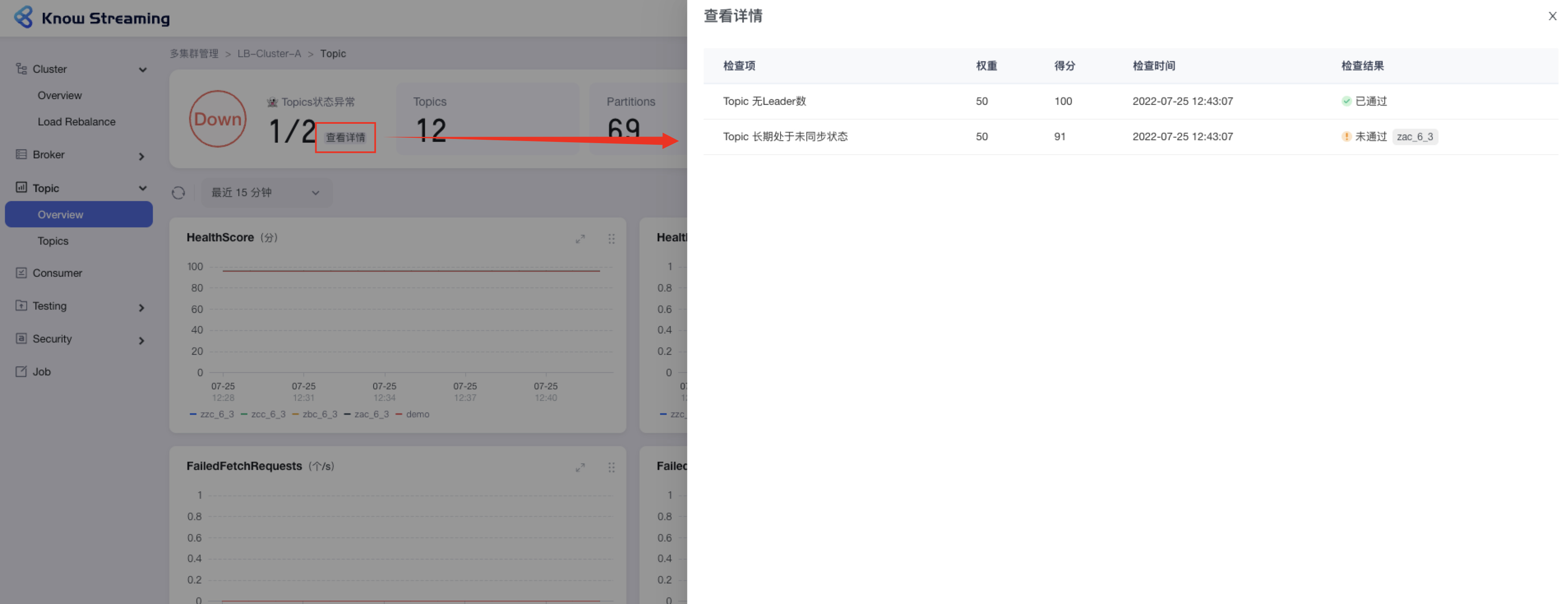Collapse the Cluster menu chevron
The image size is (1568, 604).
coord(143,69)
